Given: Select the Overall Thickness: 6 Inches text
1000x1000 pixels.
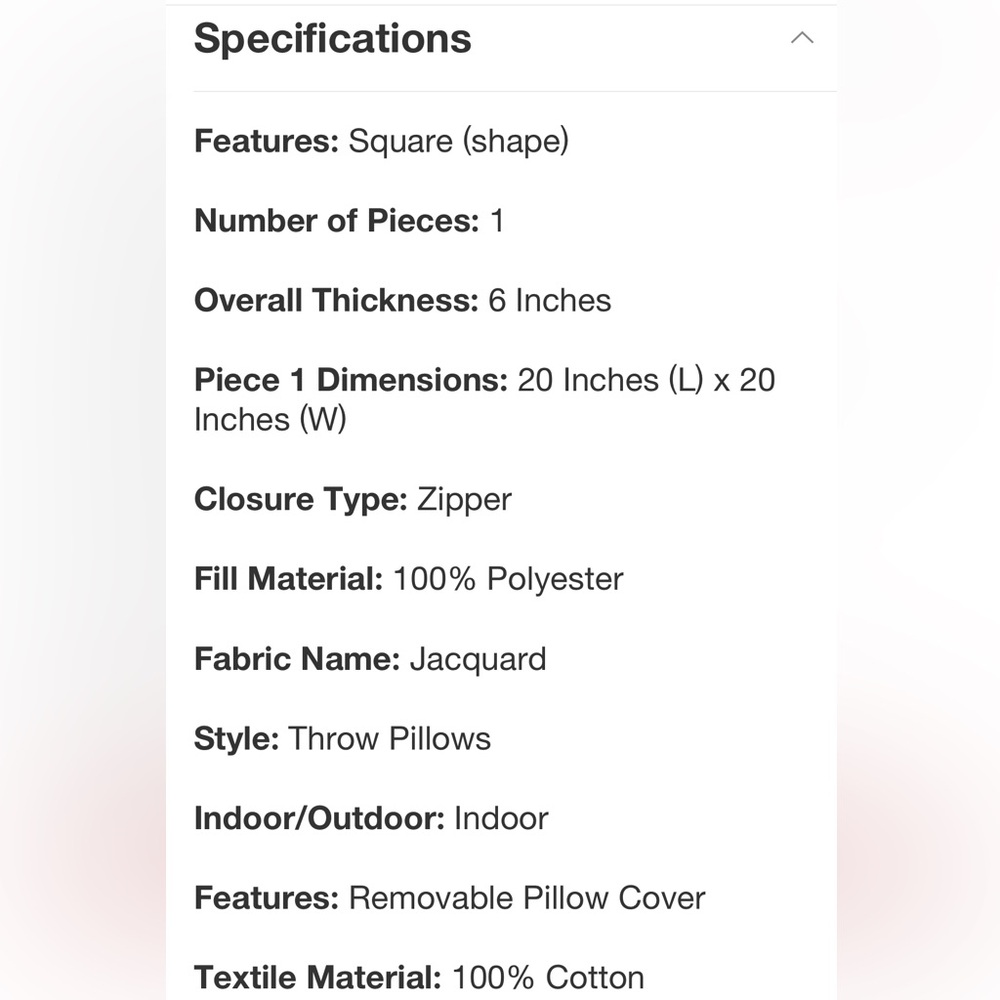Looking at the screenshot, I should pyautogui.click(x=402, y=300).
